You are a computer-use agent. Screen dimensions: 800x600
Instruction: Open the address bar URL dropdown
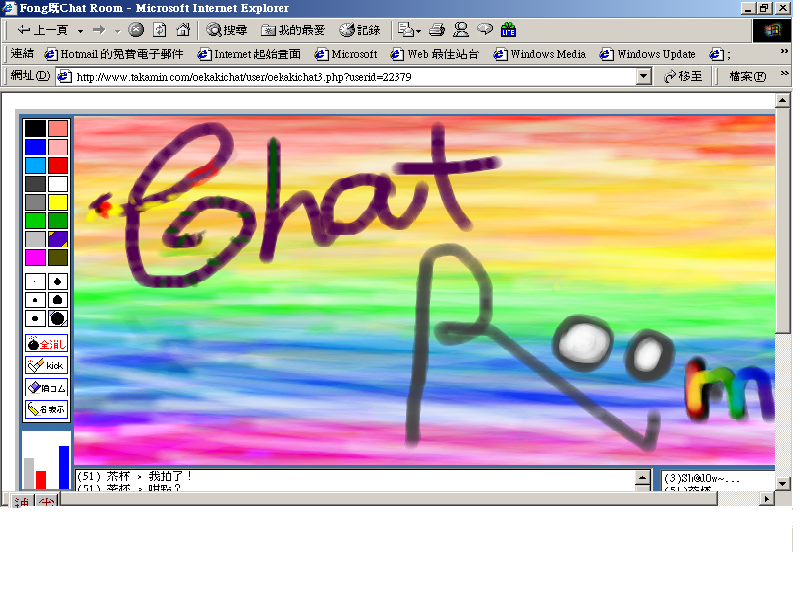[x=643, y=76]
